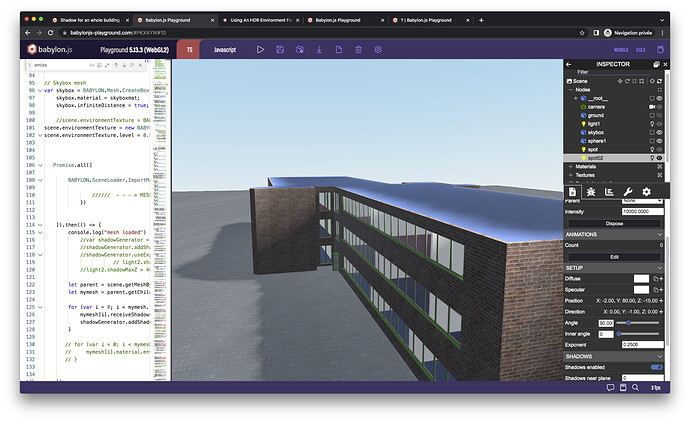Go back with Inspector arrow

[x=569, y=64]
